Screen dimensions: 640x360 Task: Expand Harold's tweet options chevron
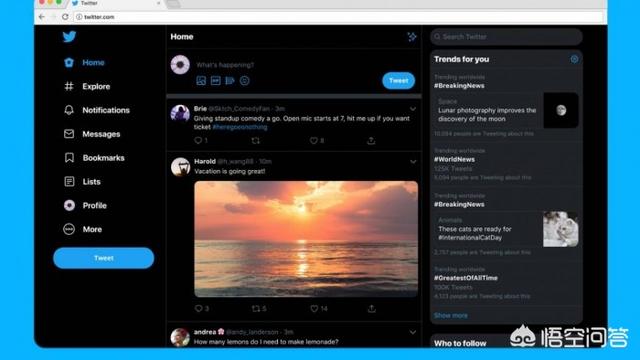[x=413, y=162]
